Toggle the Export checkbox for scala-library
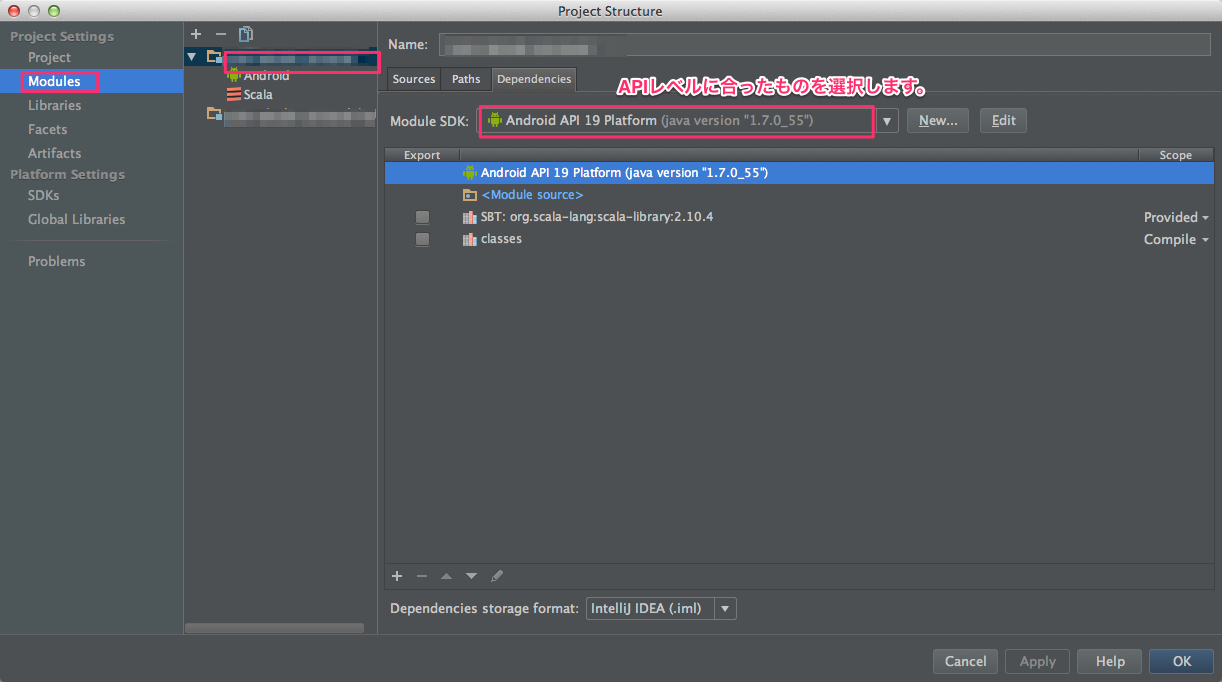 click(x=422, y=217)
